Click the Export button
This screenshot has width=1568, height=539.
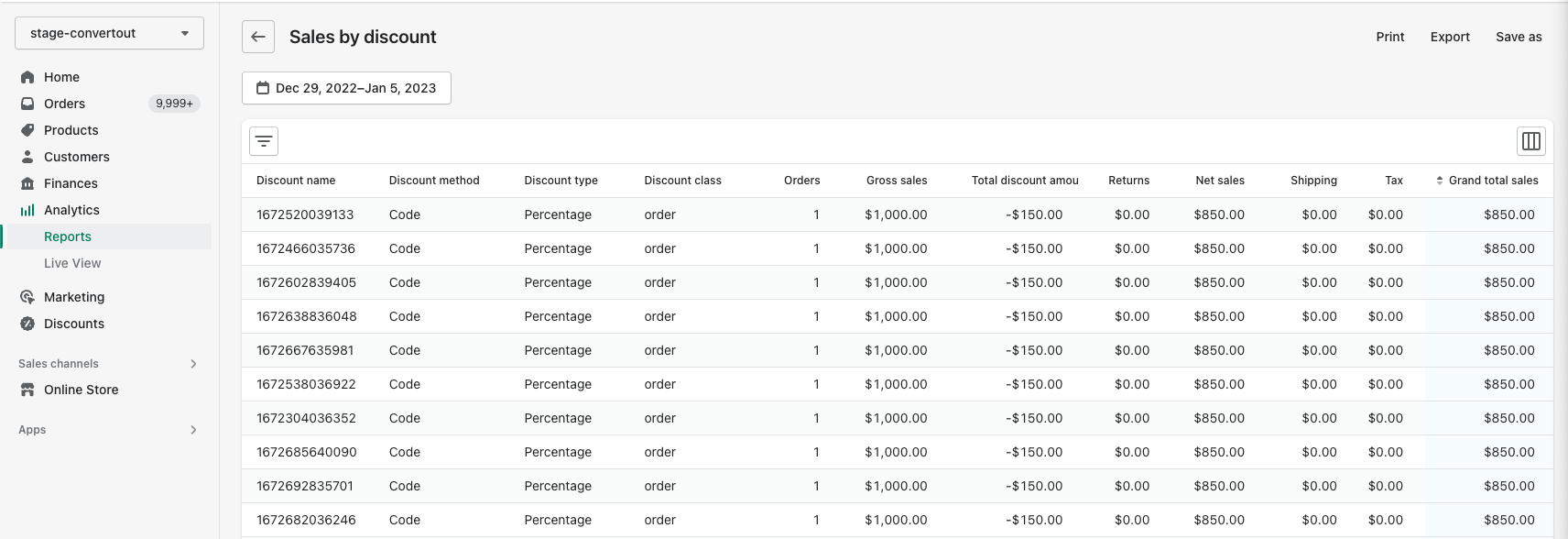(1450, 37)
